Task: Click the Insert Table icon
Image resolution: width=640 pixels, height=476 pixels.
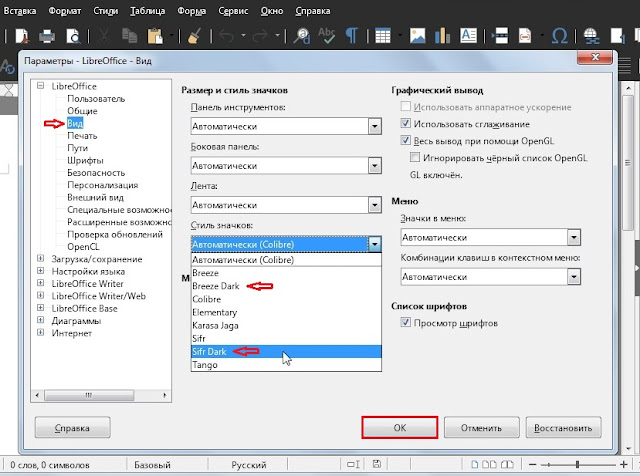Action: [x=383, y=36]
